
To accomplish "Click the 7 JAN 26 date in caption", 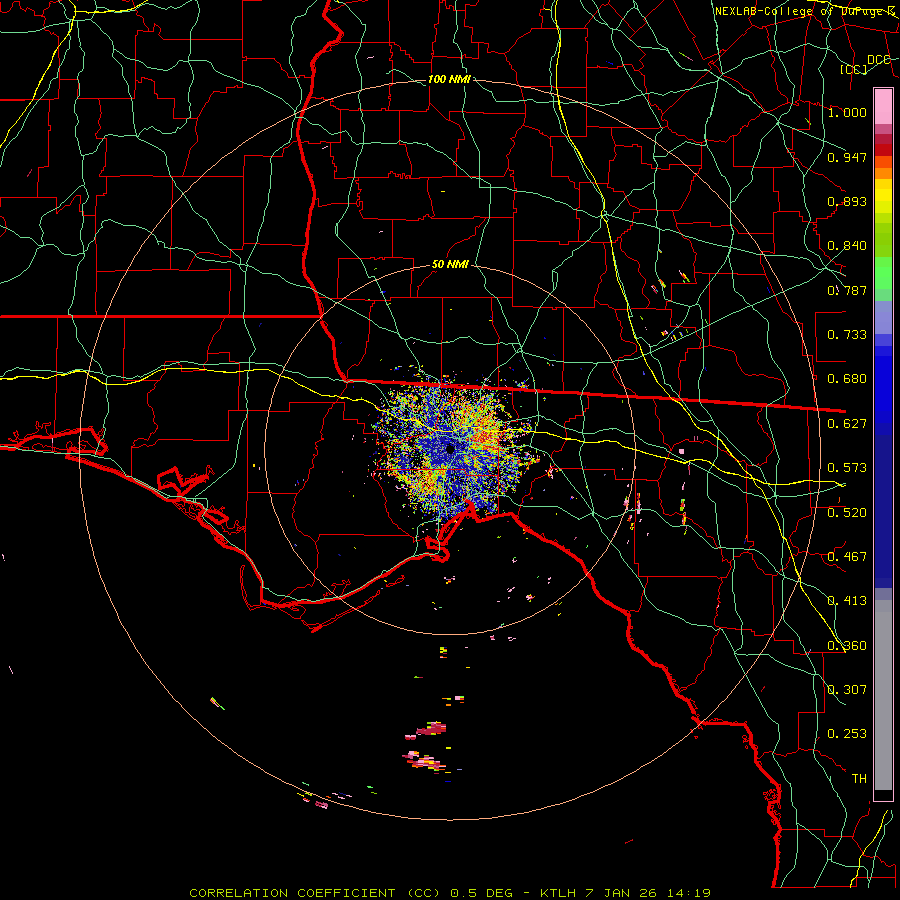I will point(620,893).
